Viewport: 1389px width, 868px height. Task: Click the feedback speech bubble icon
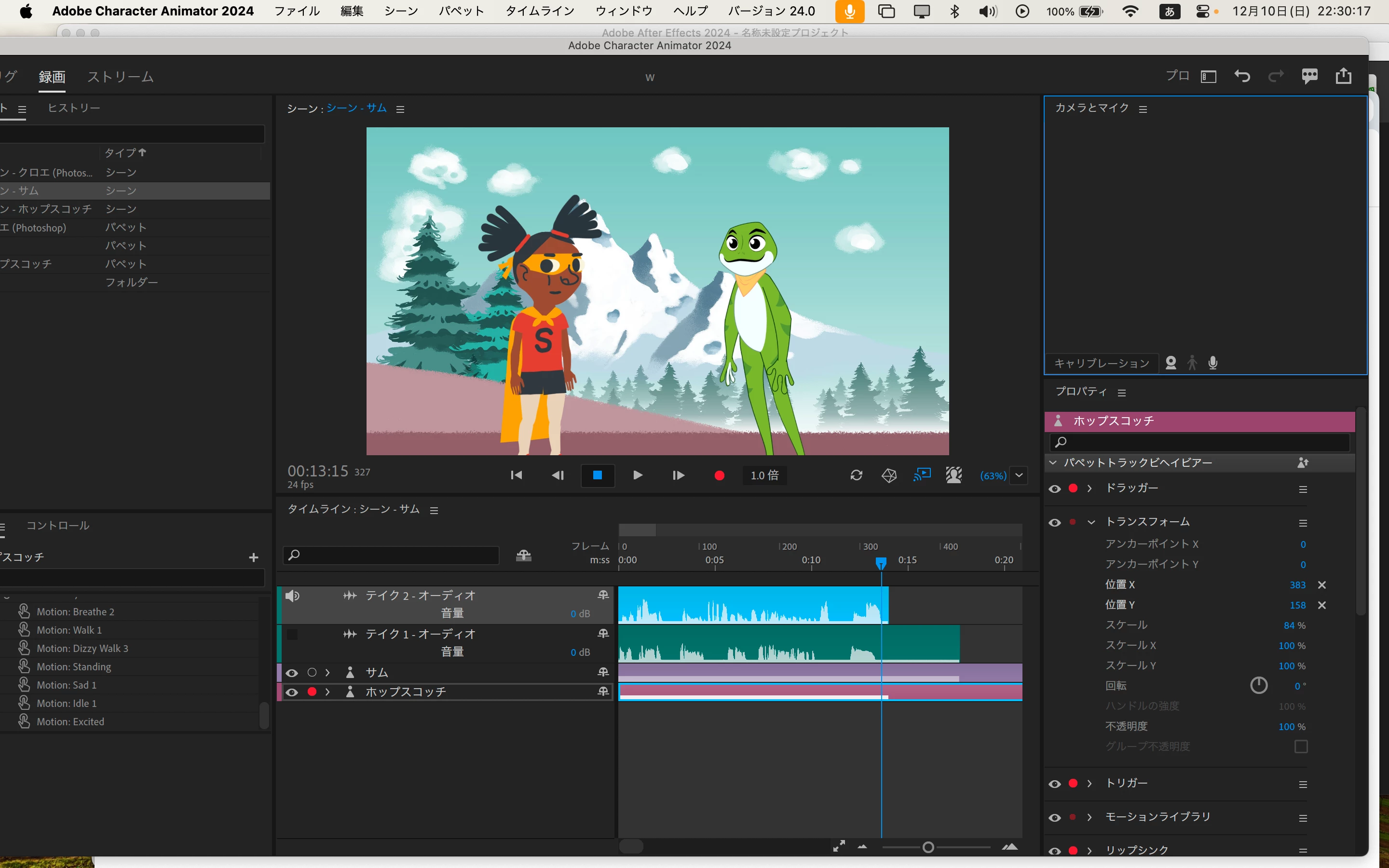[1310, 76]
